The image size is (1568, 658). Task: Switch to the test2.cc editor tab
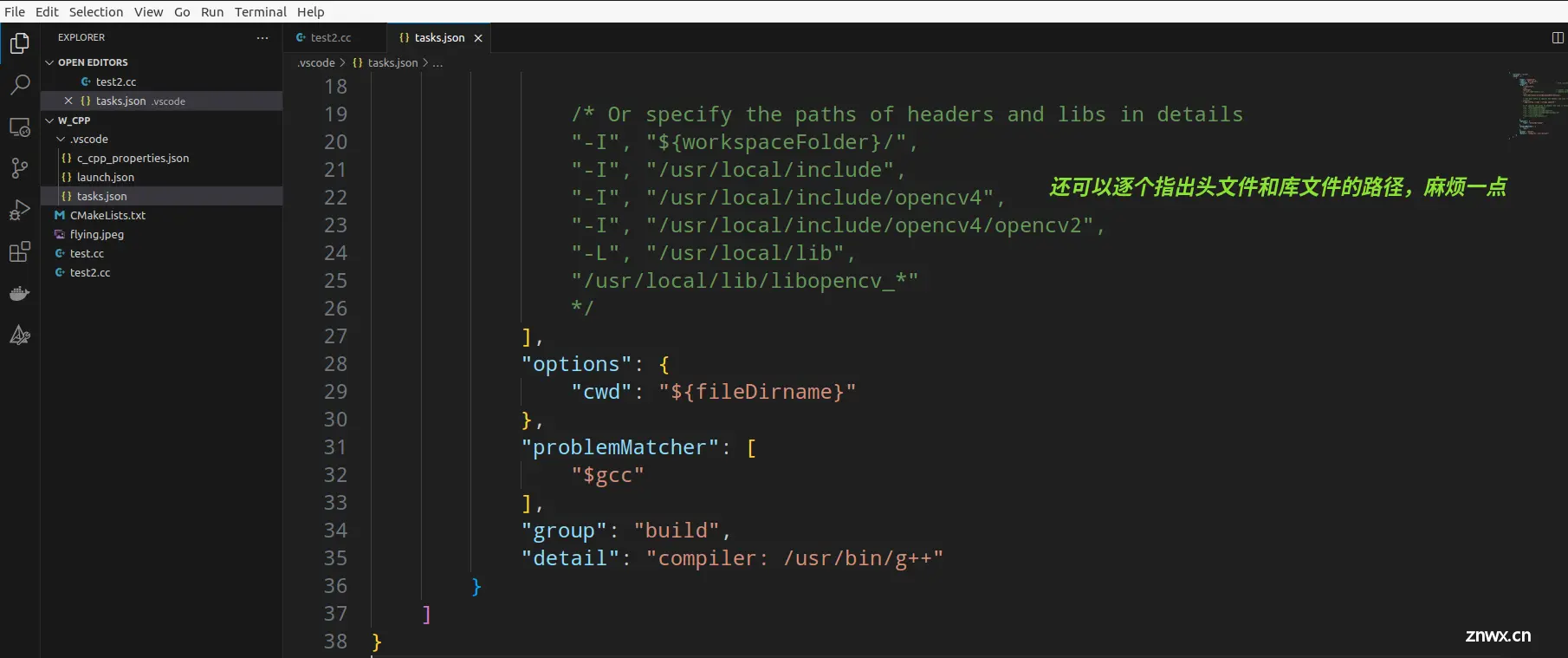[334, 37]
